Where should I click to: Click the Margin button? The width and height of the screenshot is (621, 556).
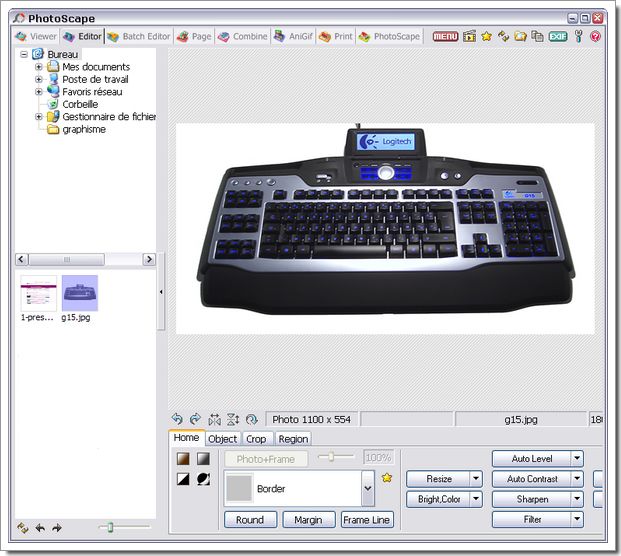click(309, 520)
